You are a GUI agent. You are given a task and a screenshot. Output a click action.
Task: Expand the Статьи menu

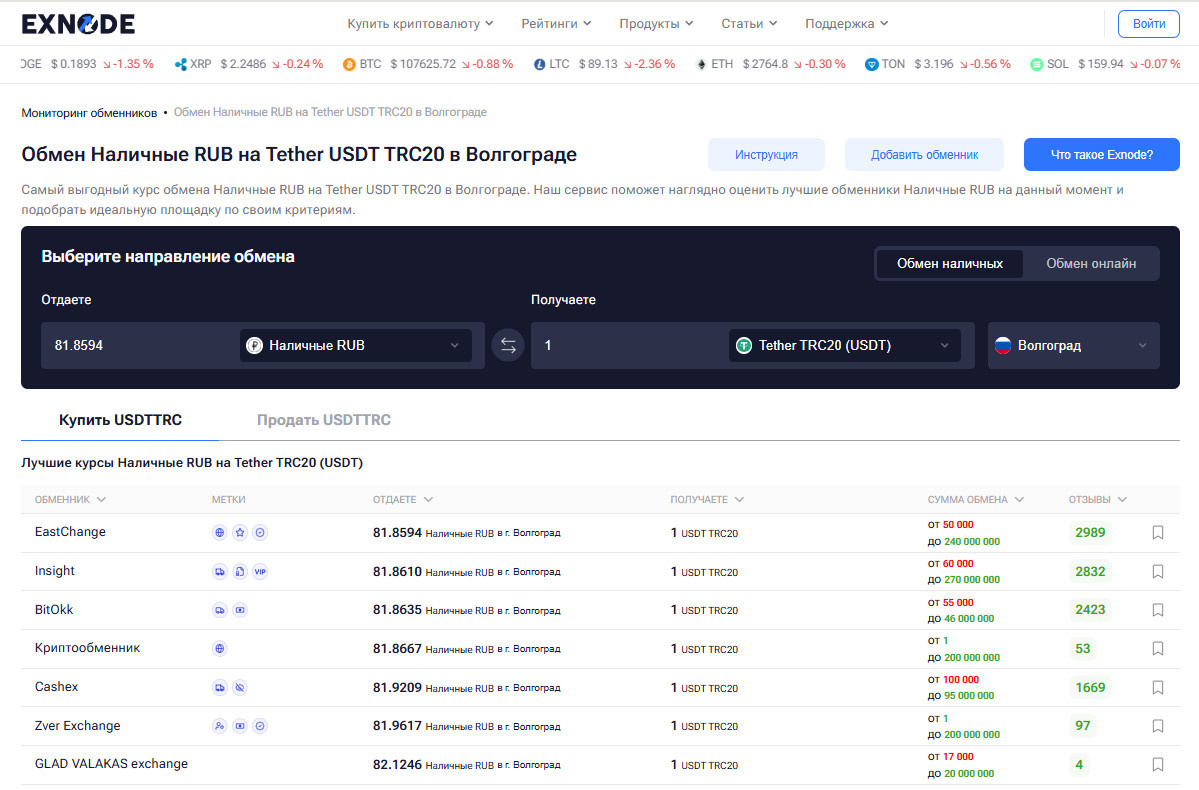click(x=749, y=24)
